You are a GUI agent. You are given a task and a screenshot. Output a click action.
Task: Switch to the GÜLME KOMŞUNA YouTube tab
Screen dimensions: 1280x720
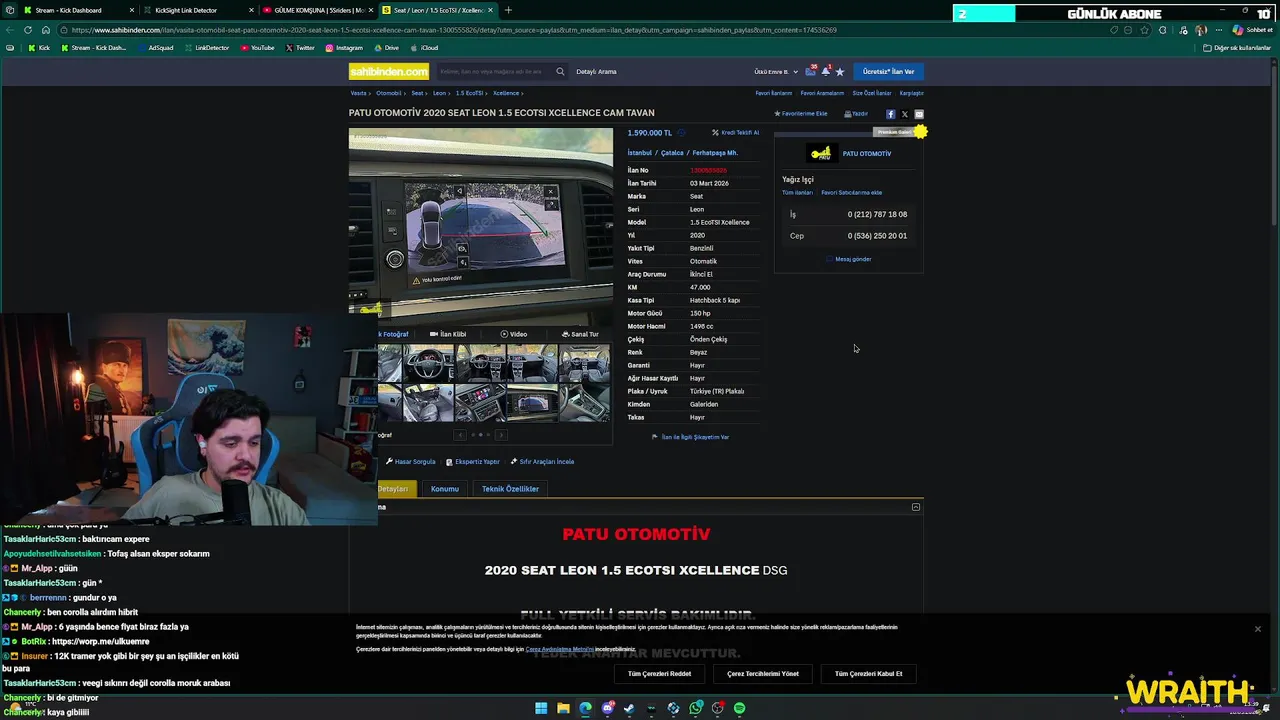pyautogui.click(x=318, y=10)
